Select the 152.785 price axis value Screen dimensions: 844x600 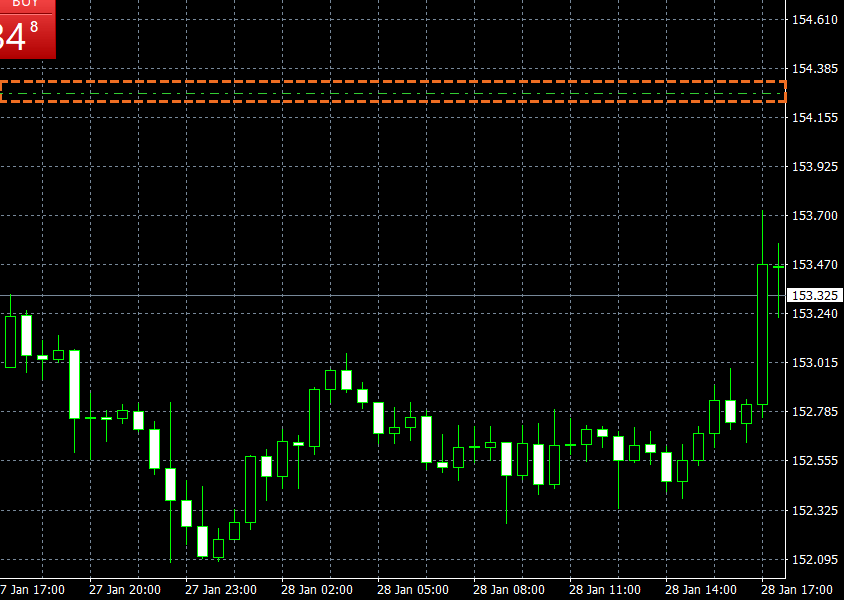coord(813,412)
